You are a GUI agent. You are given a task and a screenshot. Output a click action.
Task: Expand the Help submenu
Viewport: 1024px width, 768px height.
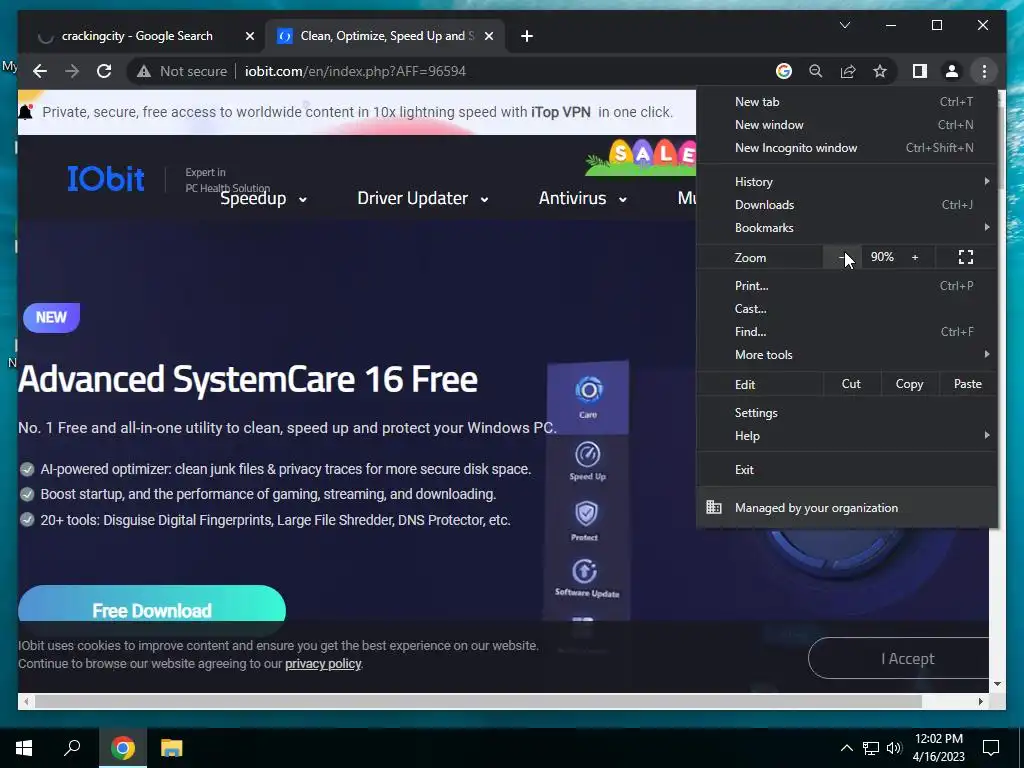click(847, 436)
